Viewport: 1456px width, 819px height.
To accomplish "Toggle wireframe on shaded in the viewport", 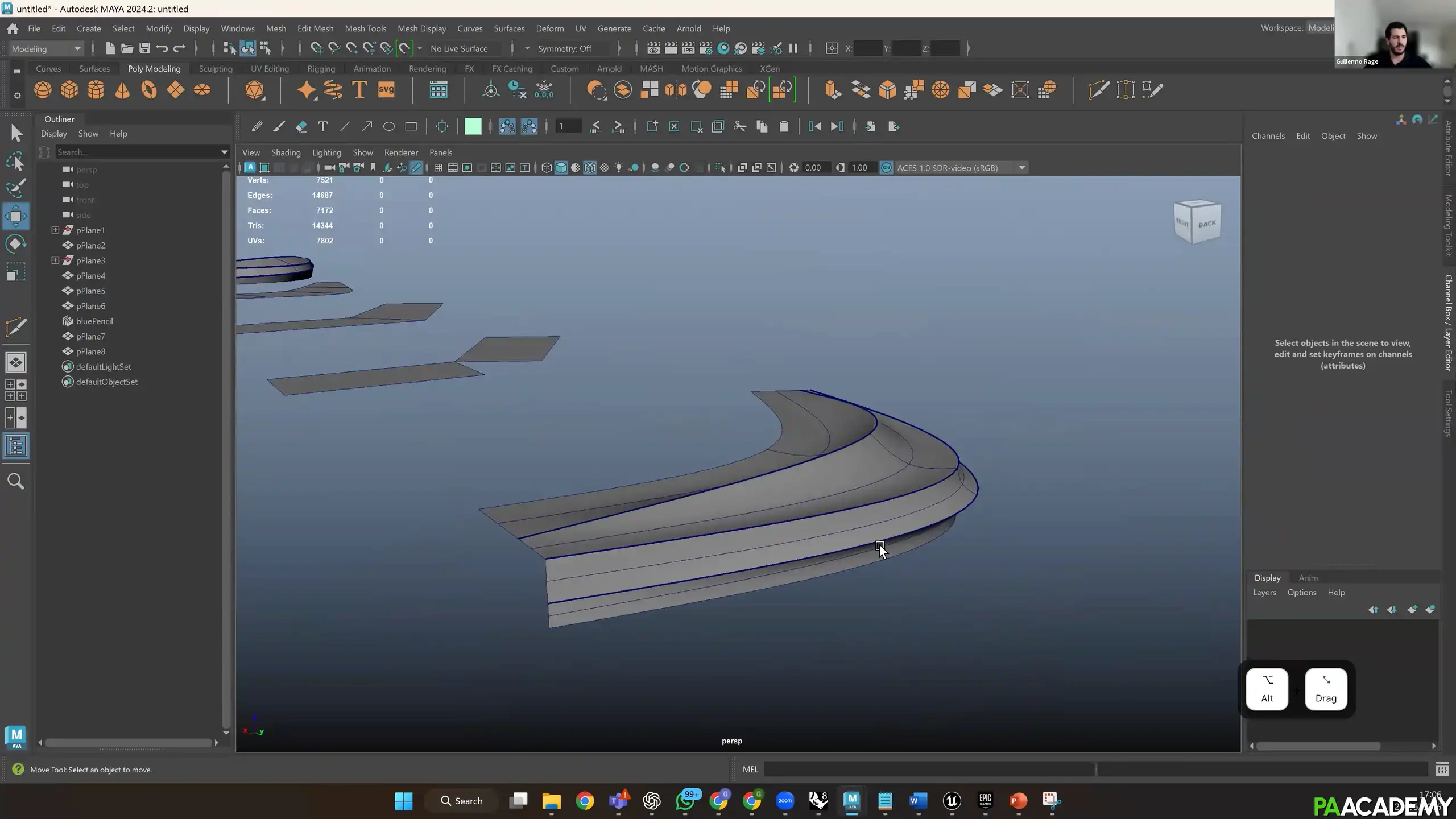I will click(590, 167).
